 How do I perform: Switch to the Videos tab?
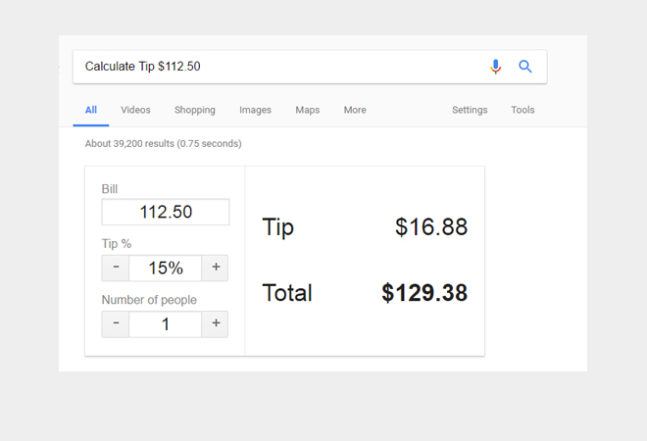pyautogui.click(x=135, y=110)
